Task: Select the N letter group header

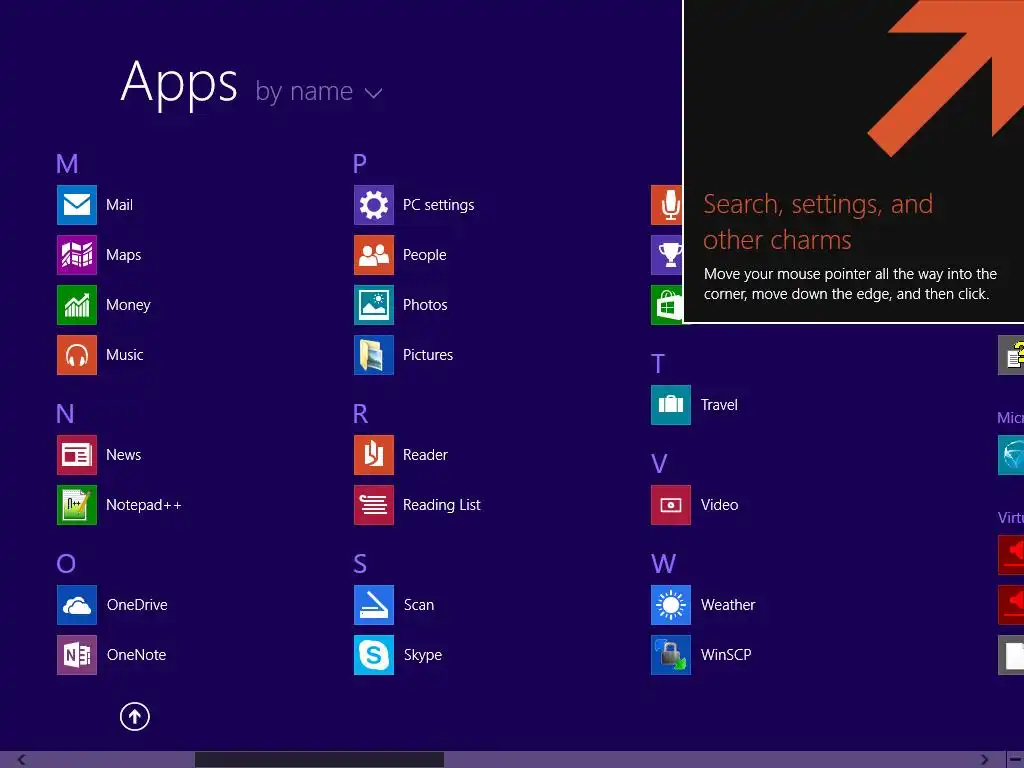Action: pos(65,413)
